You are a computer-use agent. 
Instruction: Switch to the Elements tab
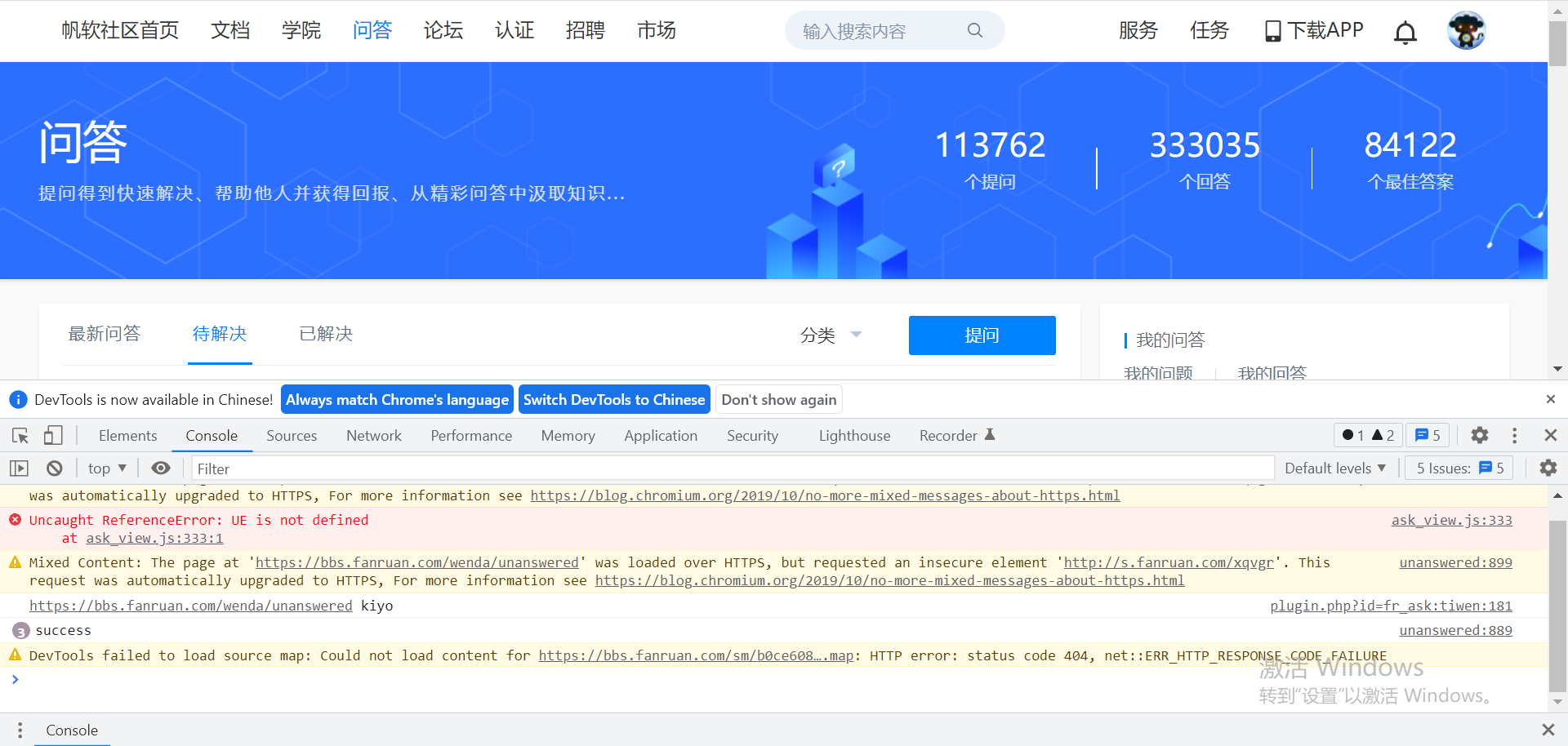[127, 436]
